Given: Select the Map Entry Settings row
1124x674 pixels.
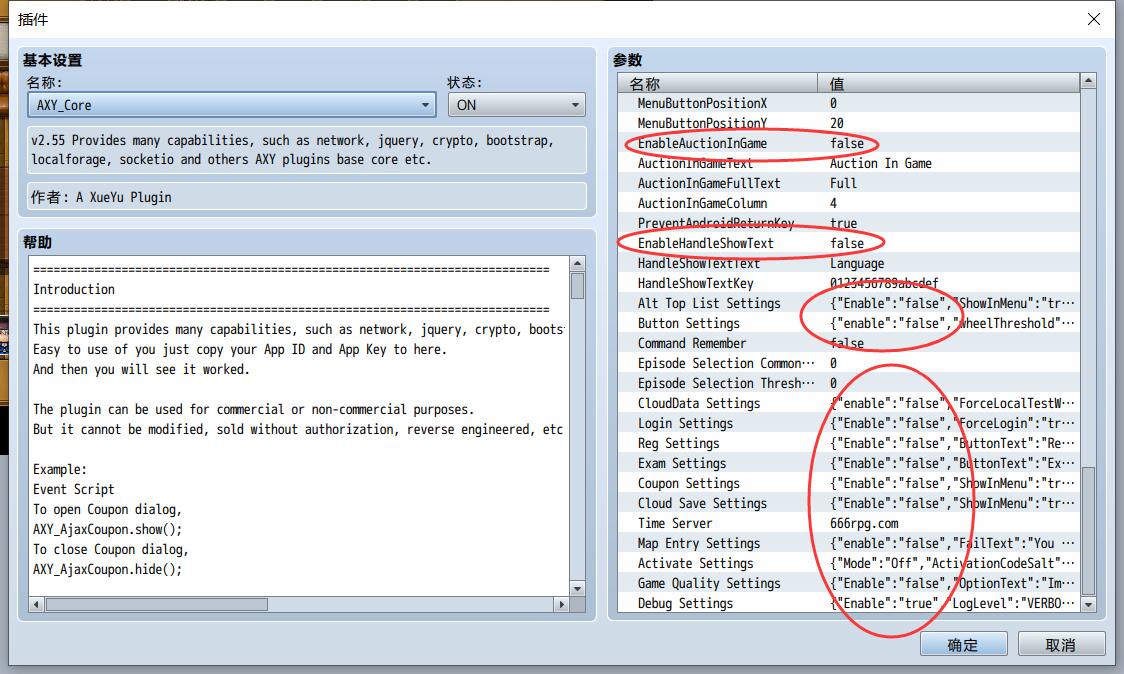Looking at the screenshot, I should (849, 544).
